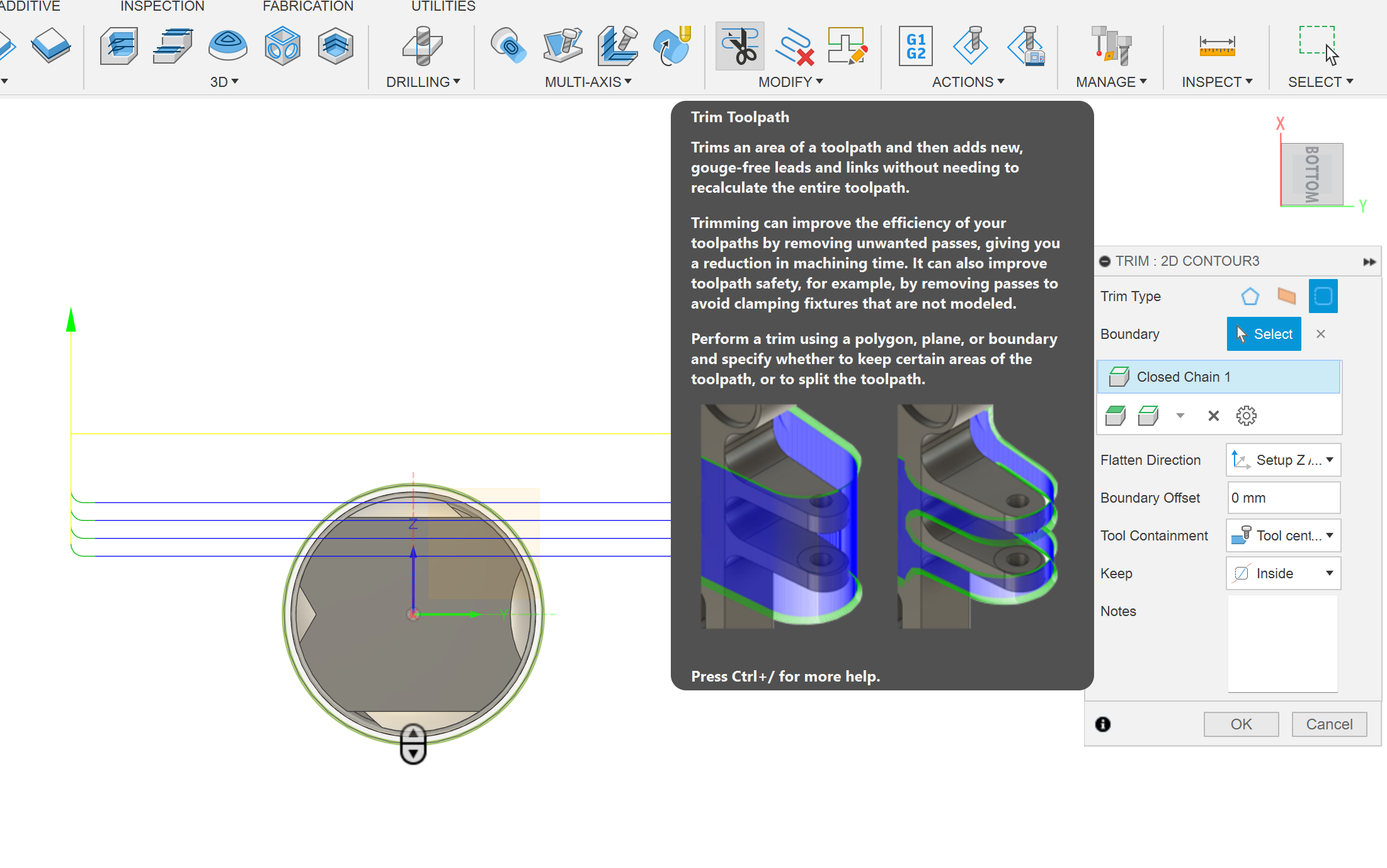Select the Drill tool icon
Image resolution: width=1387 pixels, height=868 pixels.
pyautogui.click(x=423, y=46)
